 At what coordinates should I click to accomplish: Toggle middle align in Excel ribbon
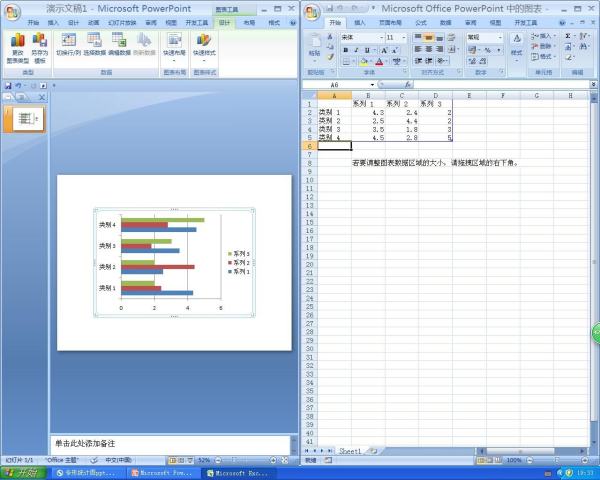(x=429, y=38)
